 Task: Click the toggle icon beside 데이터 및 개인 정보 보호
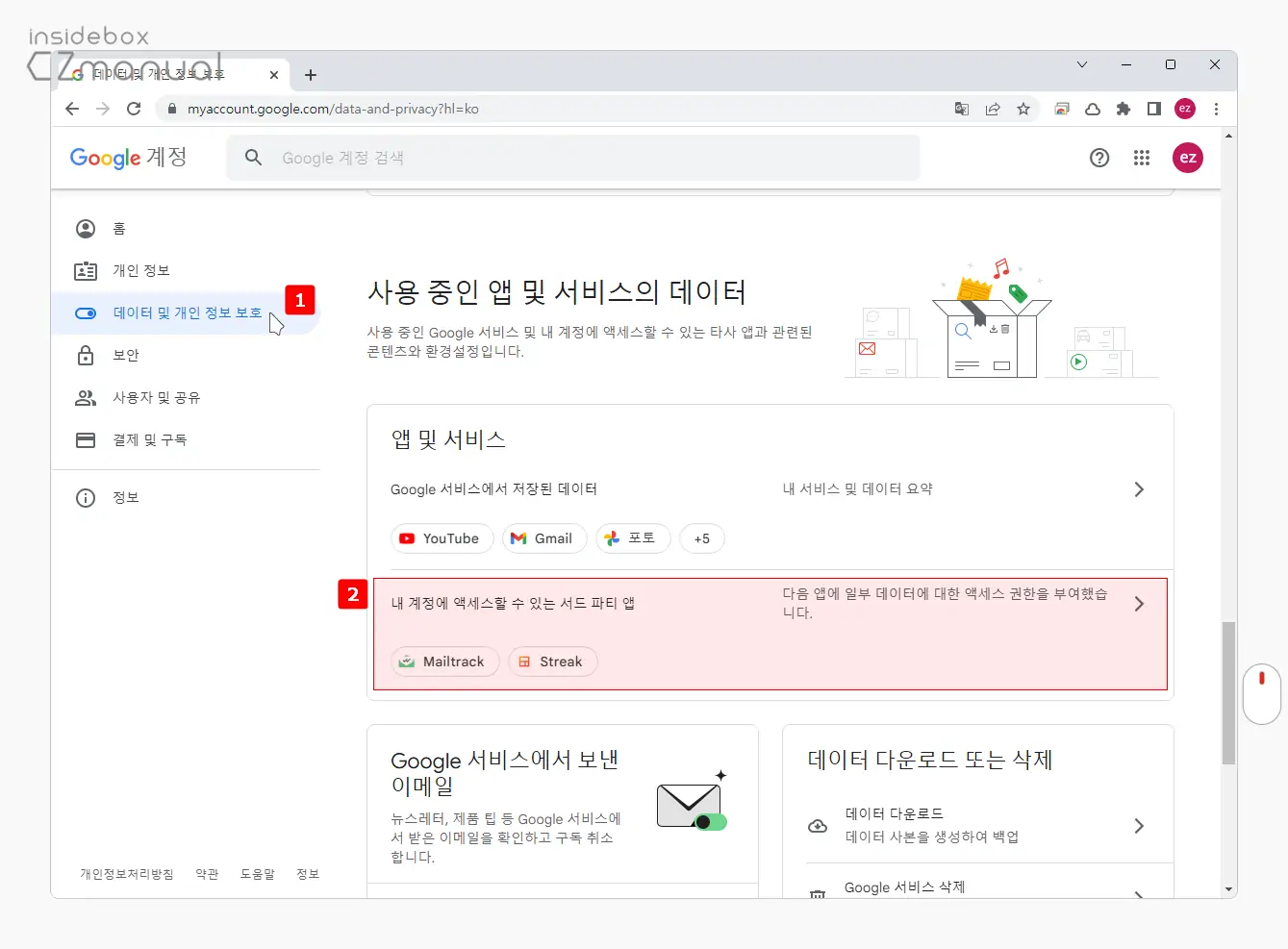coord(86,312)
